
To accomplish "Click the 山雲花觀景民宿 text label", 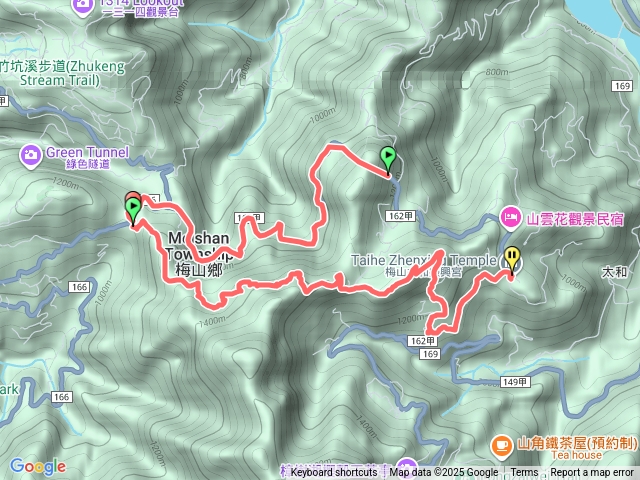I will pyautogui.click(x=575, y=219).
